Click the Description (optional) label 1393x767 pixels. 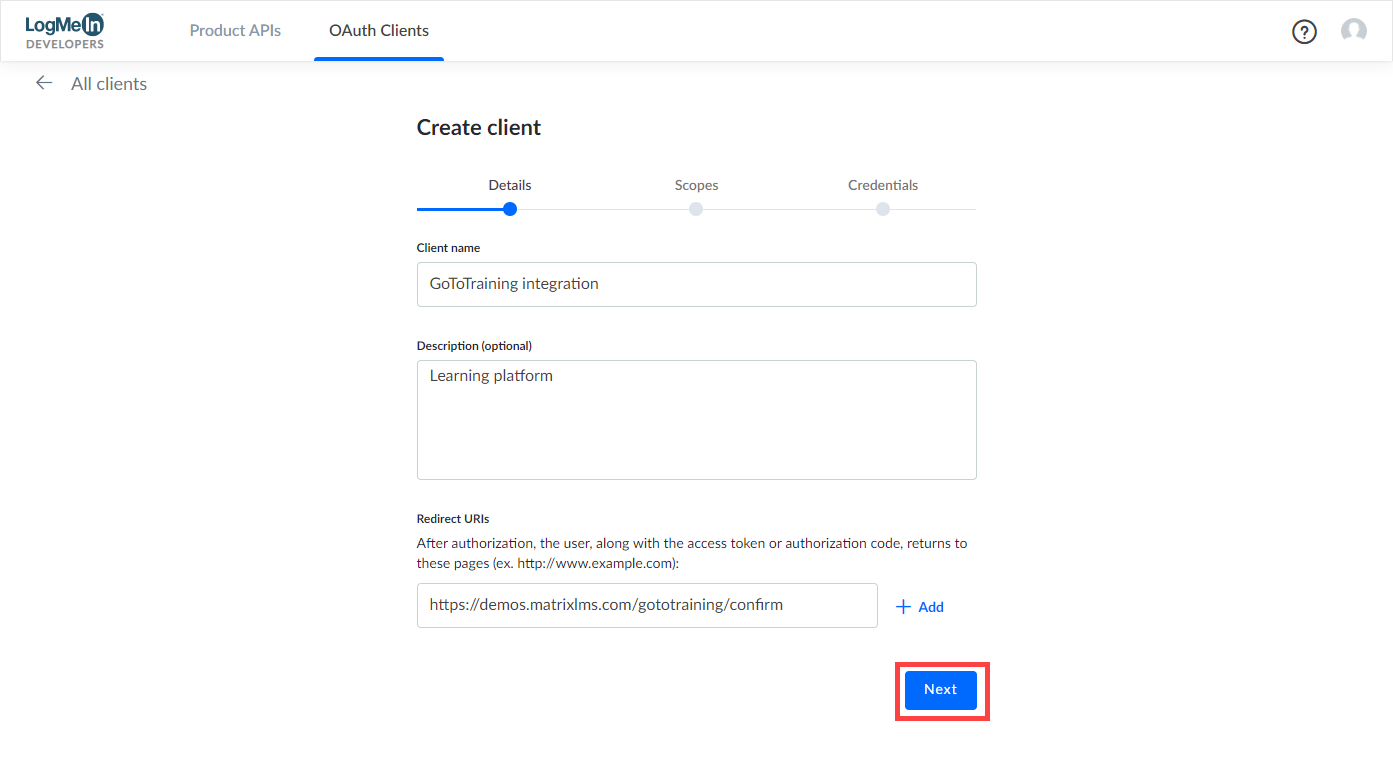click(474, 346)
